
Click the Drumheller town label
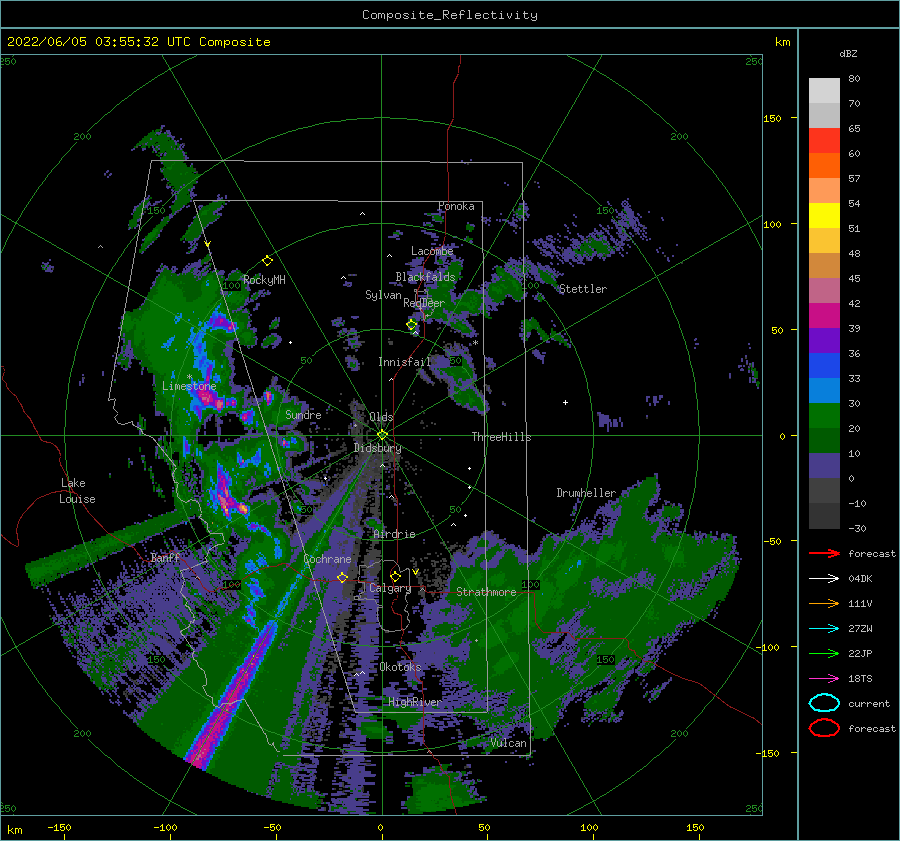point(586,493)
